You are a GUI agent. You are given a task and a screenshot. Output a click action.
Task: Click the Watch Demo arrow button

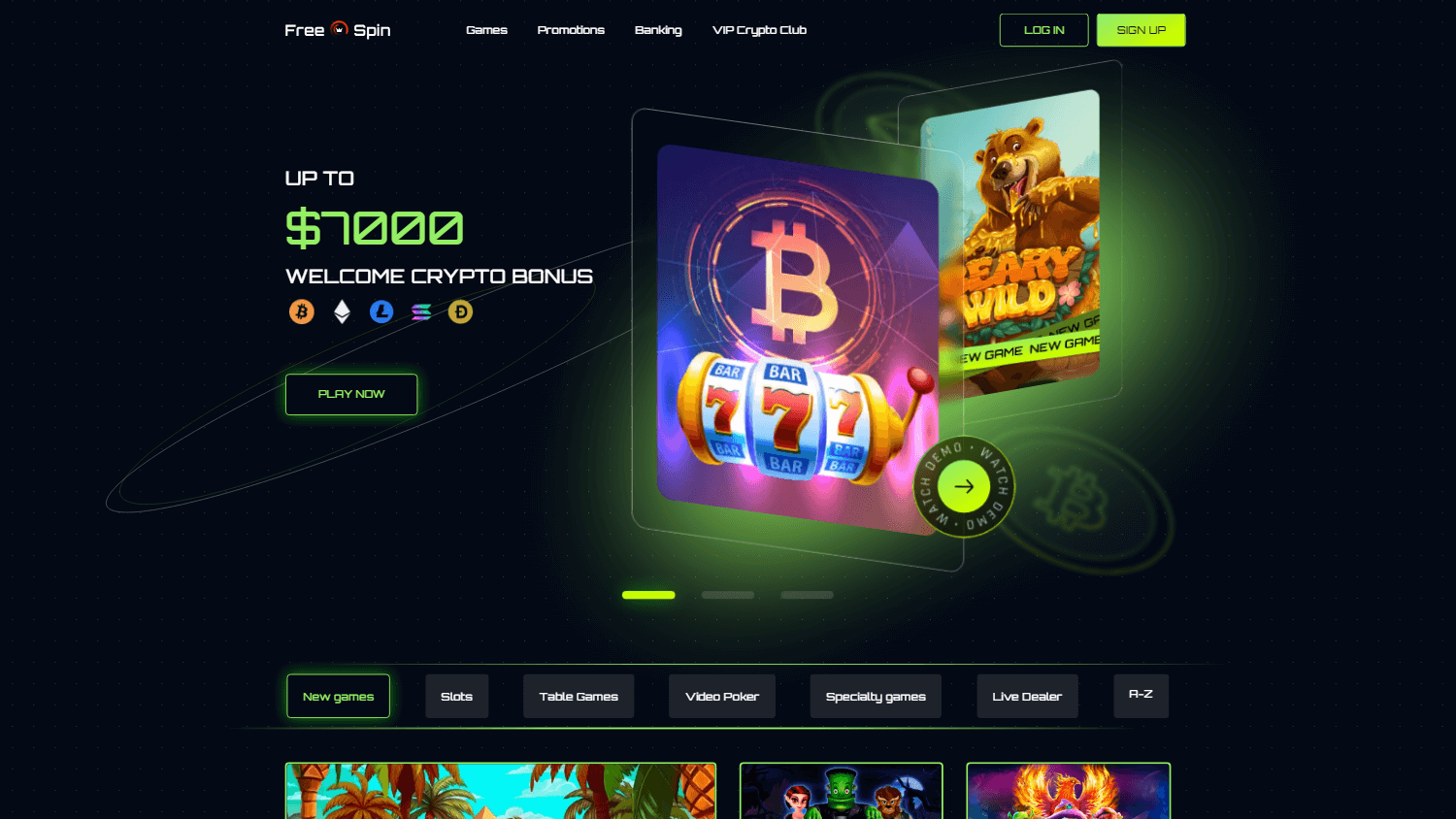tap(964, 487)
